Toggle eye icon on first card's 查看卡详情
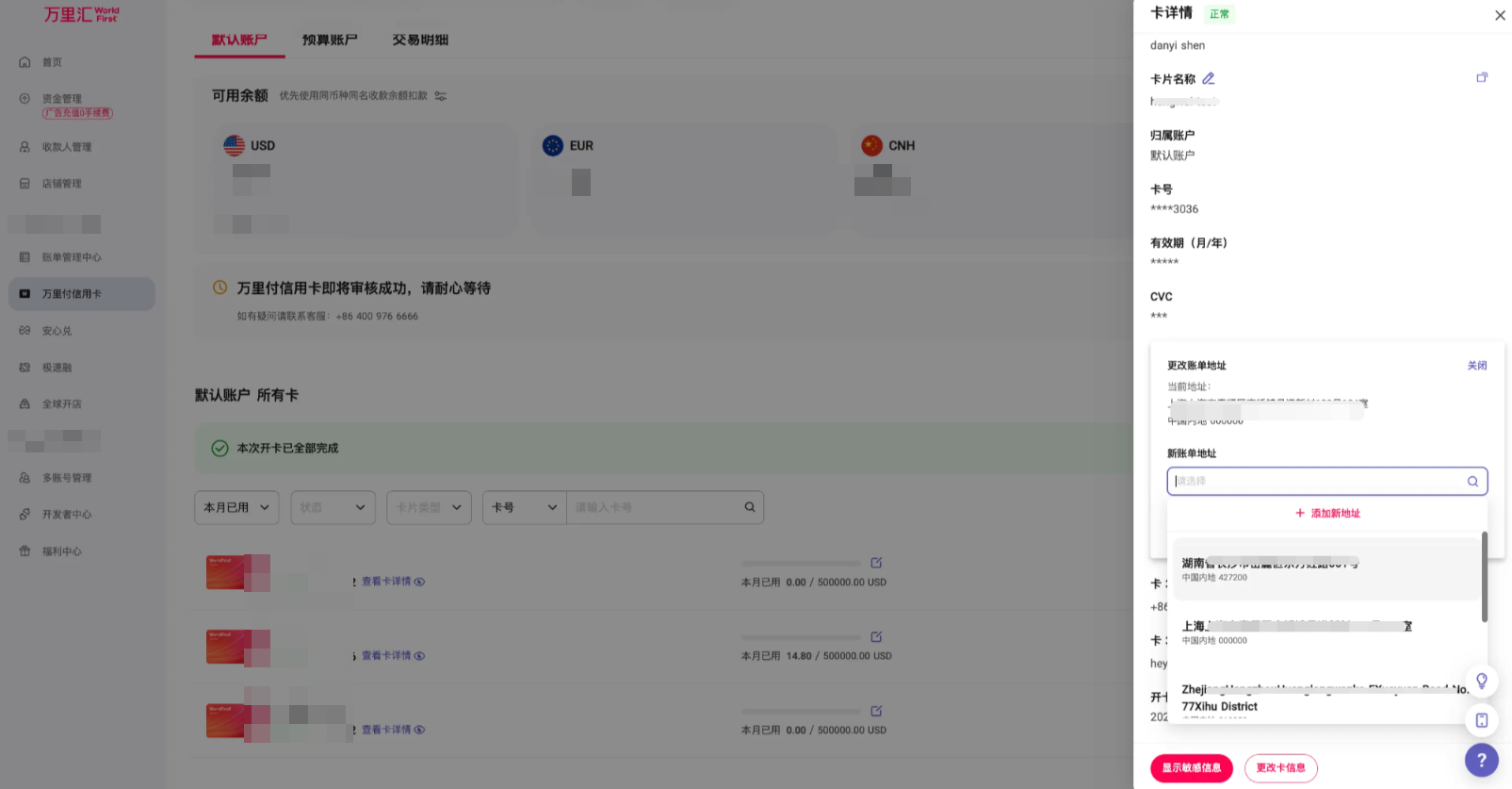The height and width of the screenshot is (789, 1512). pyautogui.click(x=419, y=582)
